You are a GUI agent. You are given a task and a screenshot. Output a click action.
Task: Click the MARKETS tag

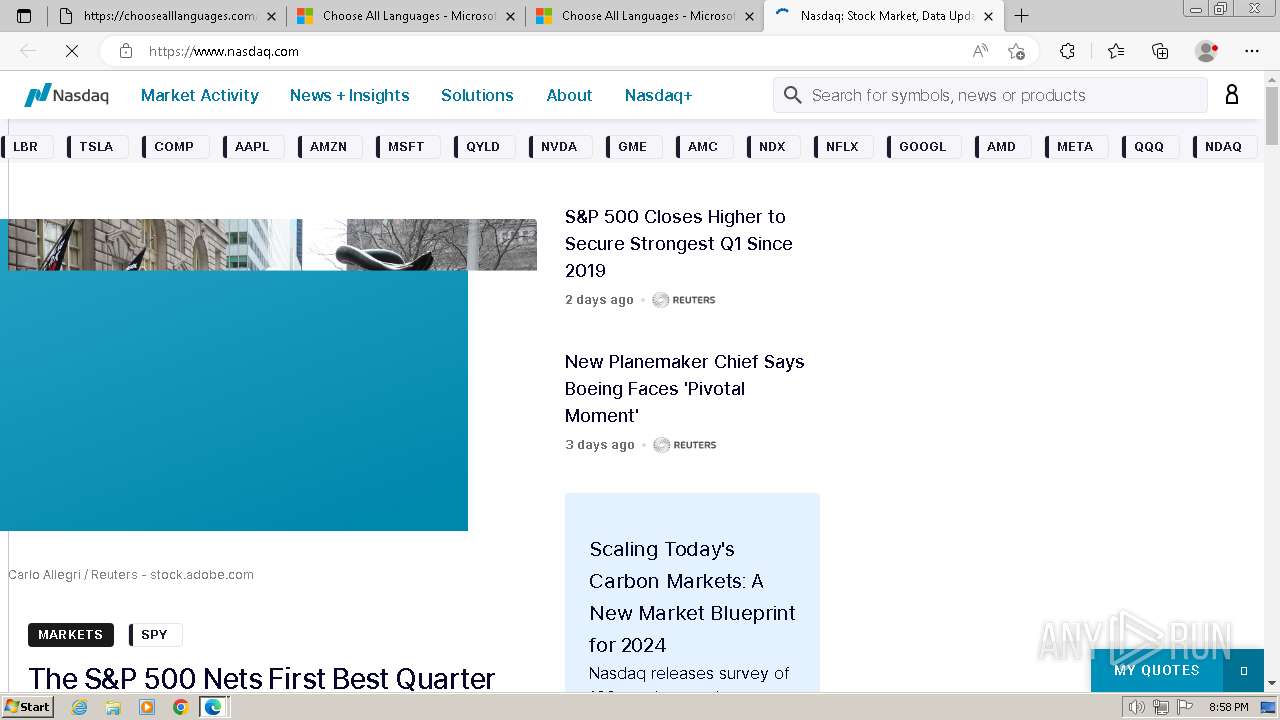(71, 635)
